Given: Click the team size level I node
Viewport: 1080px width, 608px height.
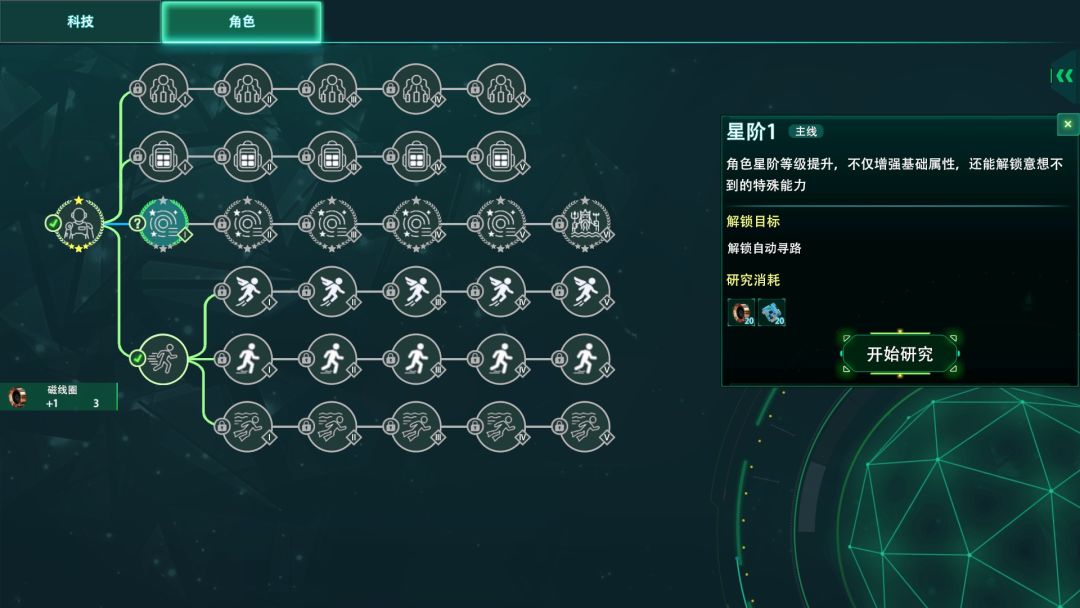Looking at the screenshot, I should click(163, 89).
